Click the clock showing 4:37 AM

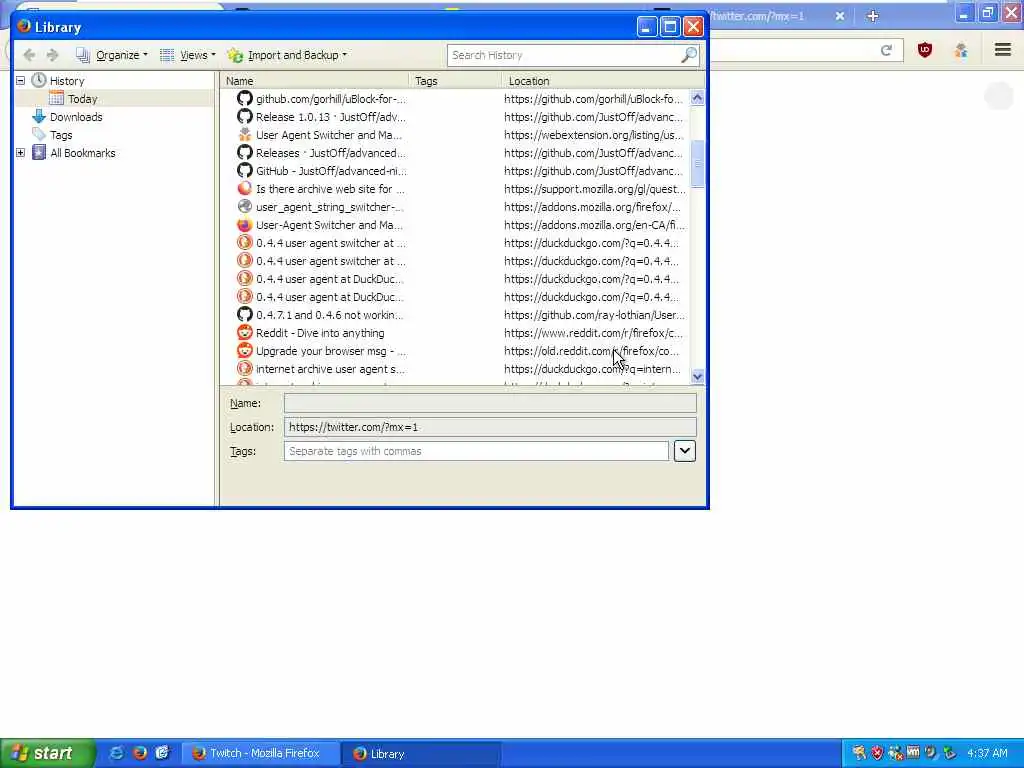(987, 753)
